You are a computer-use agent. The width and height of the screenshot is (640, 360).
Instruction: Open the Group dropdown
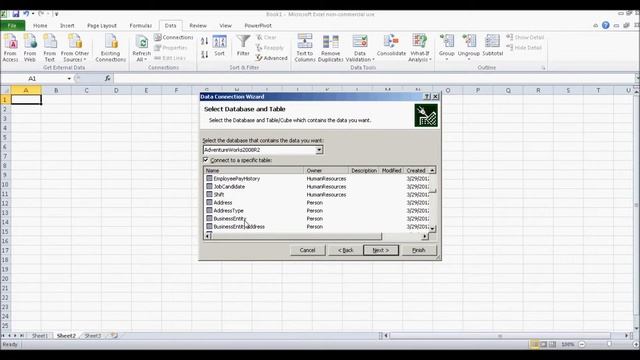tap(447, 56)
